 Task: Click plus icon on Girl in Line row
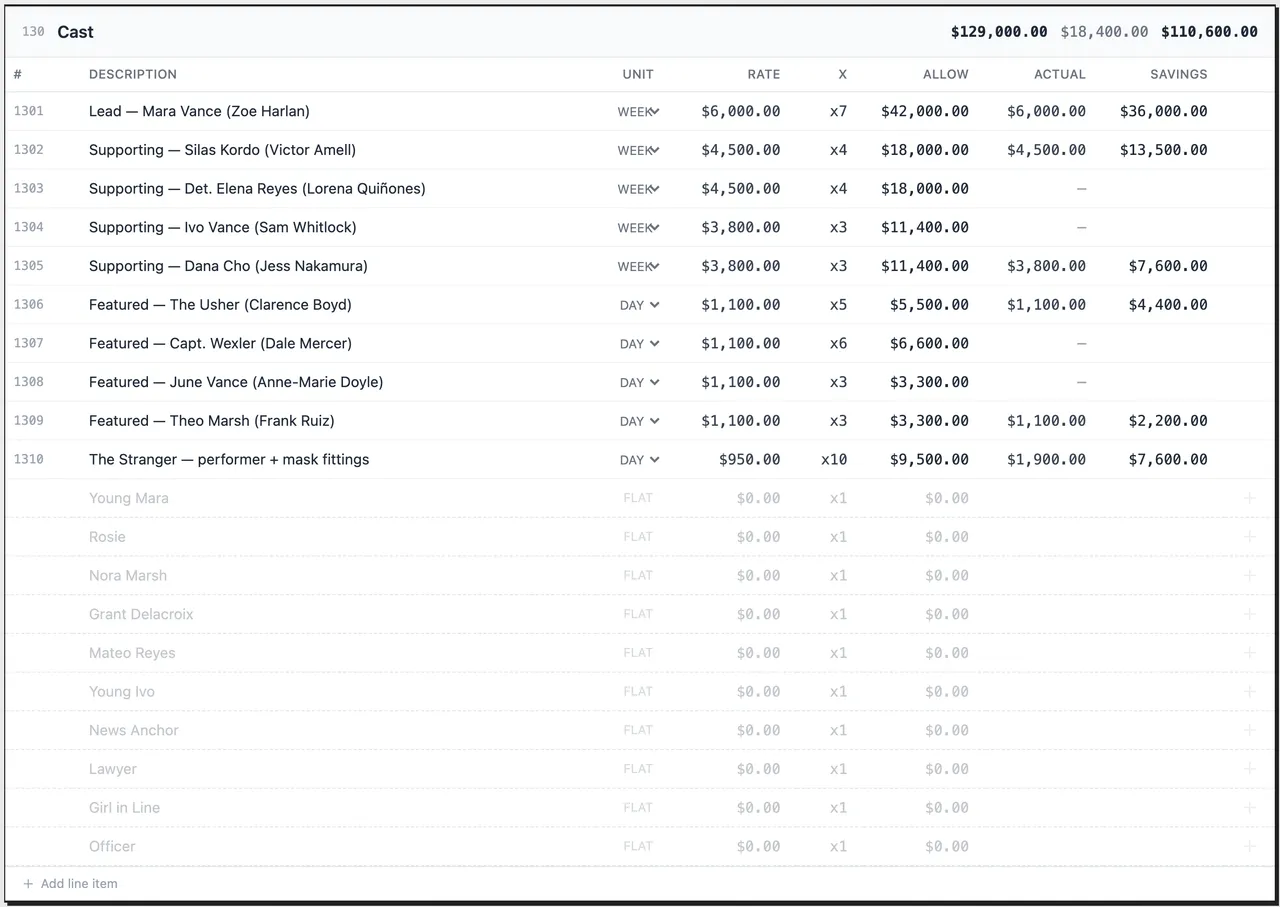tap(1249, 807)
